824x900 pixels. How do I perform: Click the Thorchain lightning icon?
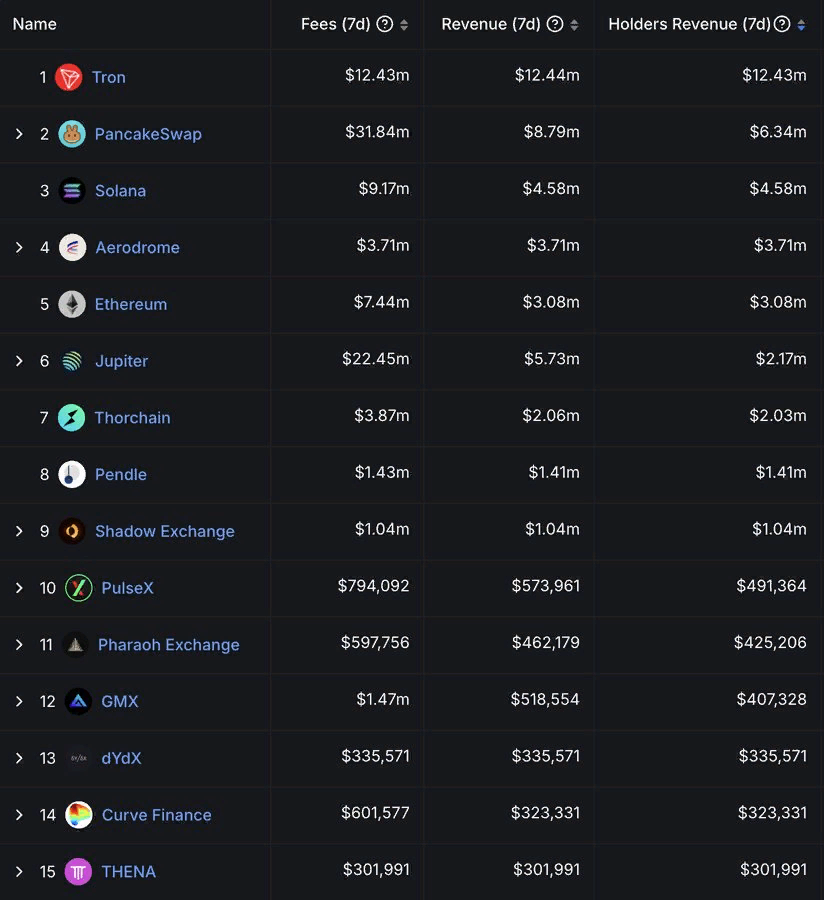point(72,418)
